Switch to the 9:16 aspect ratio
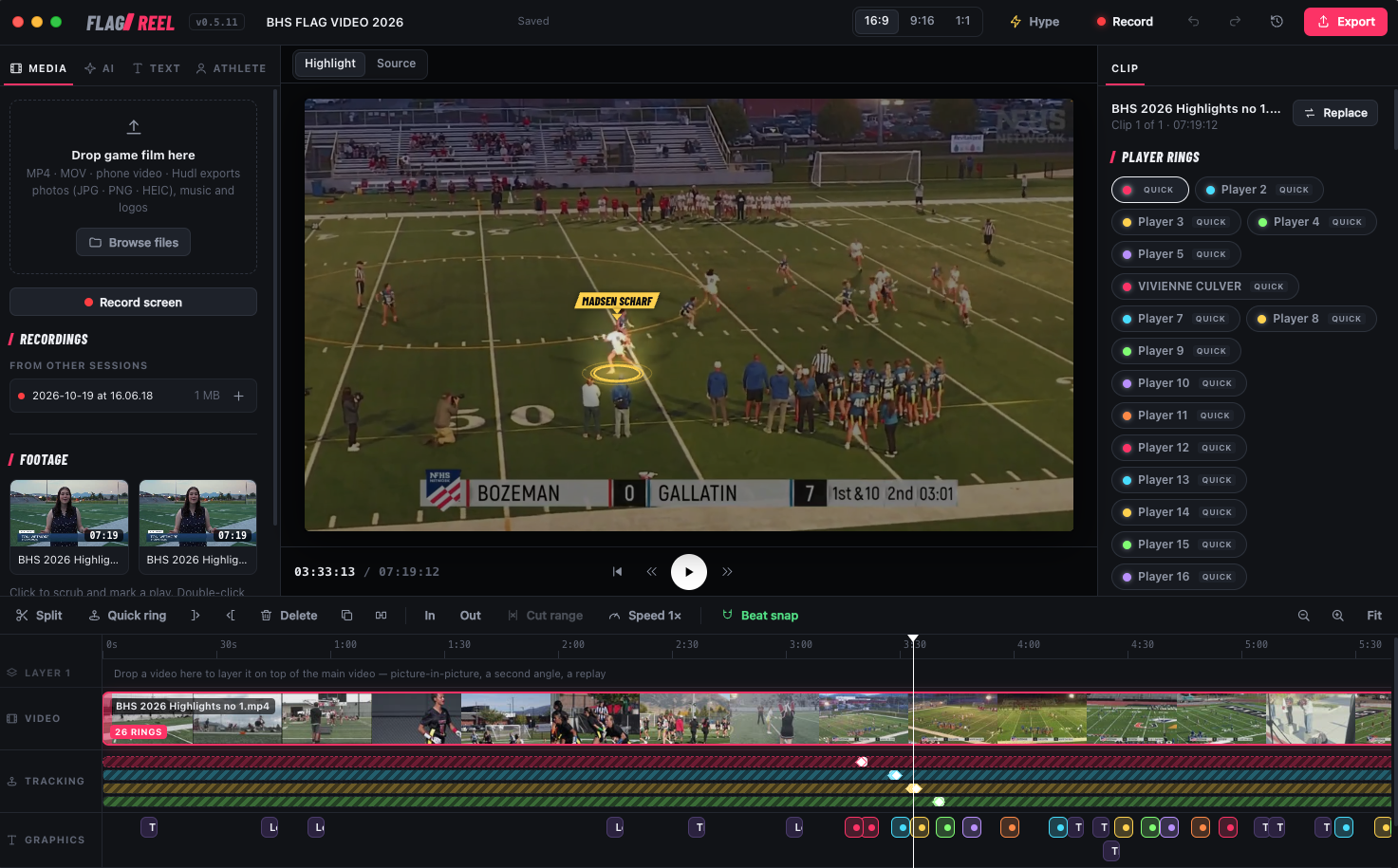Image resolution: width=1398 pixels, height=868 pixels. pos(923,21)
